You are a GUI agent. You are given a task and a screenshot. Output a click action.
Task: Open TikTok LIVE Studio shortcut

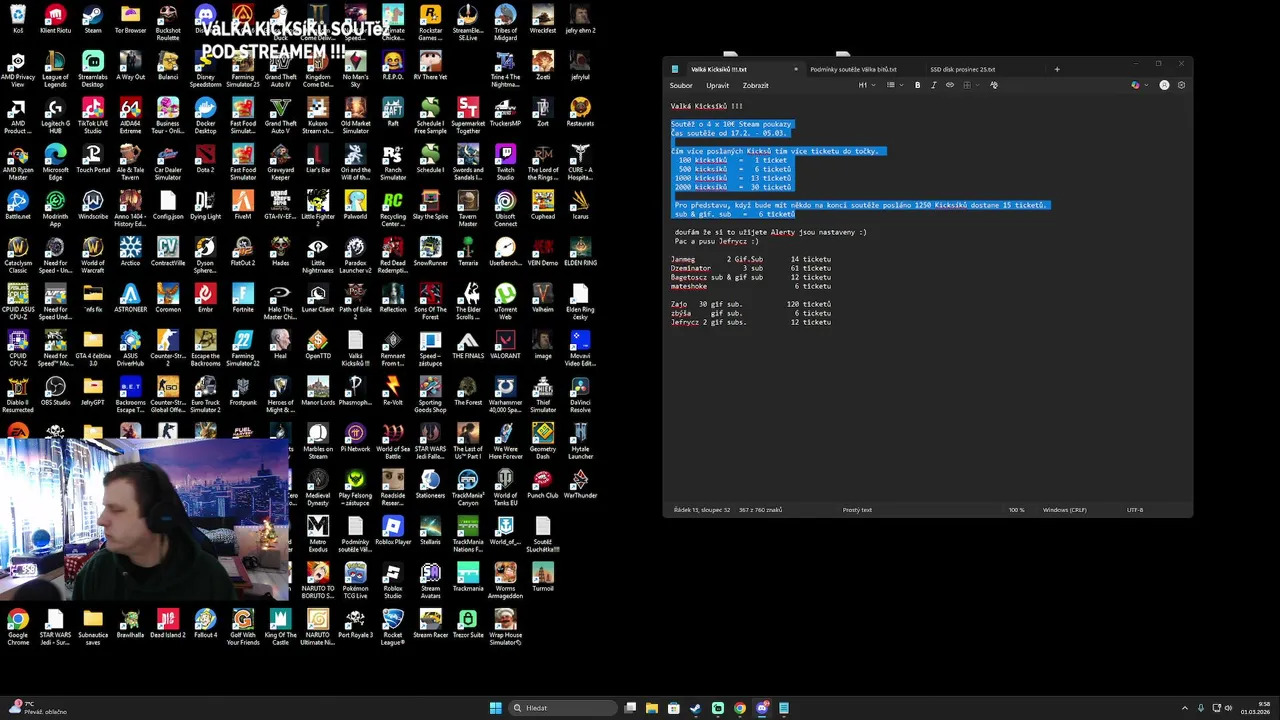point(93,113)
